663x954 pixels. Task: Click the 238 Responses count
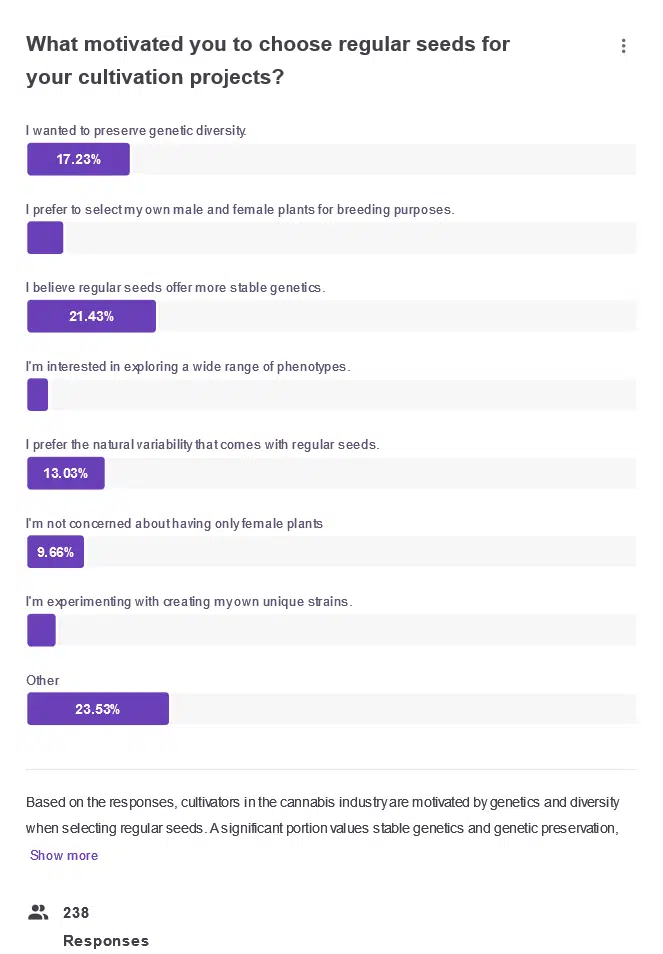[90, 926]
